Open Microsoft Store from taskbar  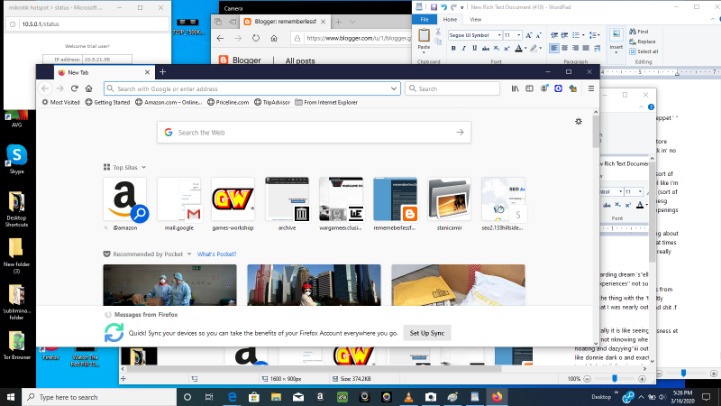(254, 397)
